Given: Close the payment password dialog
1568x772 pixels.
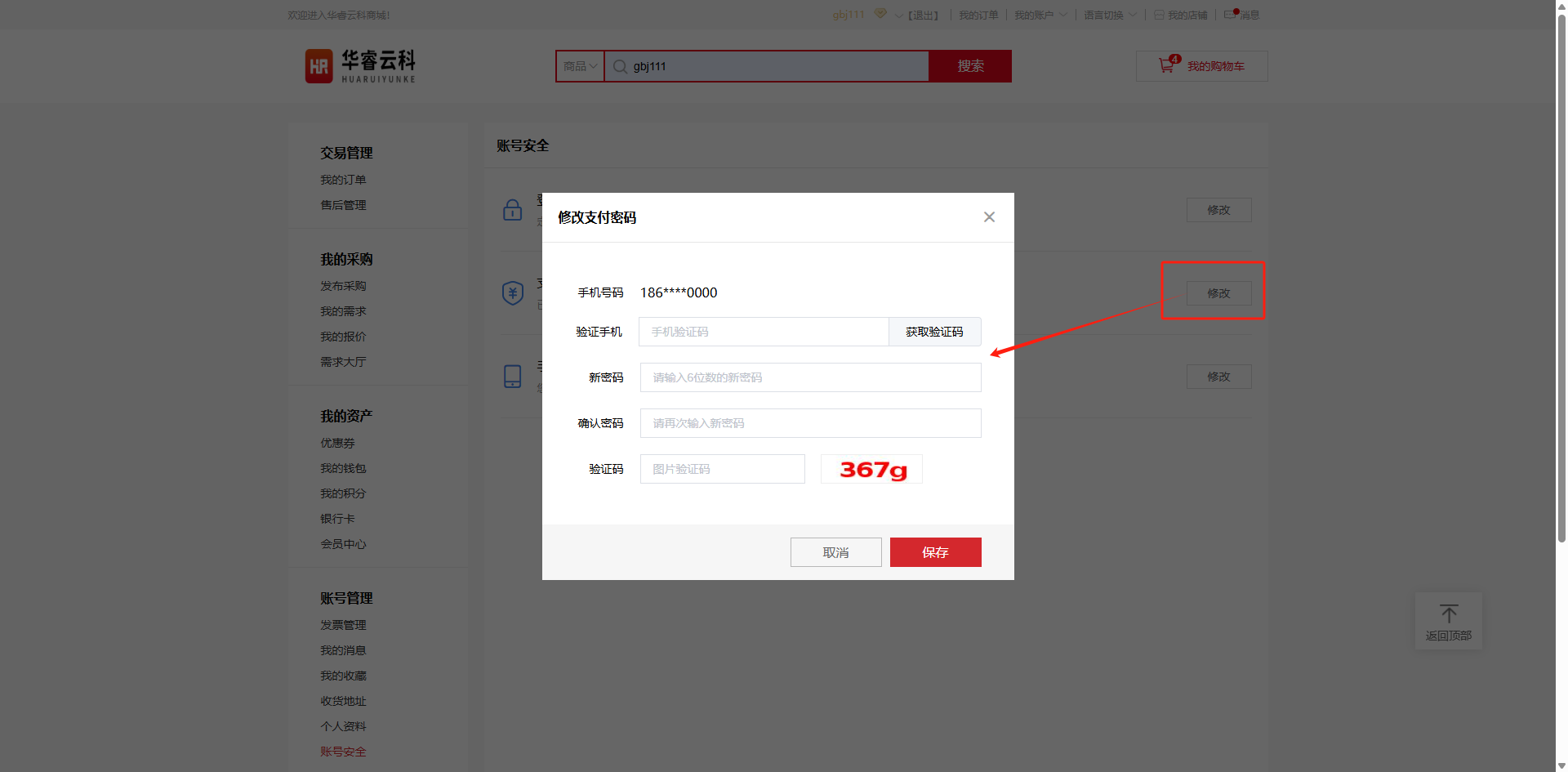Looking at the screenshot, I should click(x=989, y=217).
